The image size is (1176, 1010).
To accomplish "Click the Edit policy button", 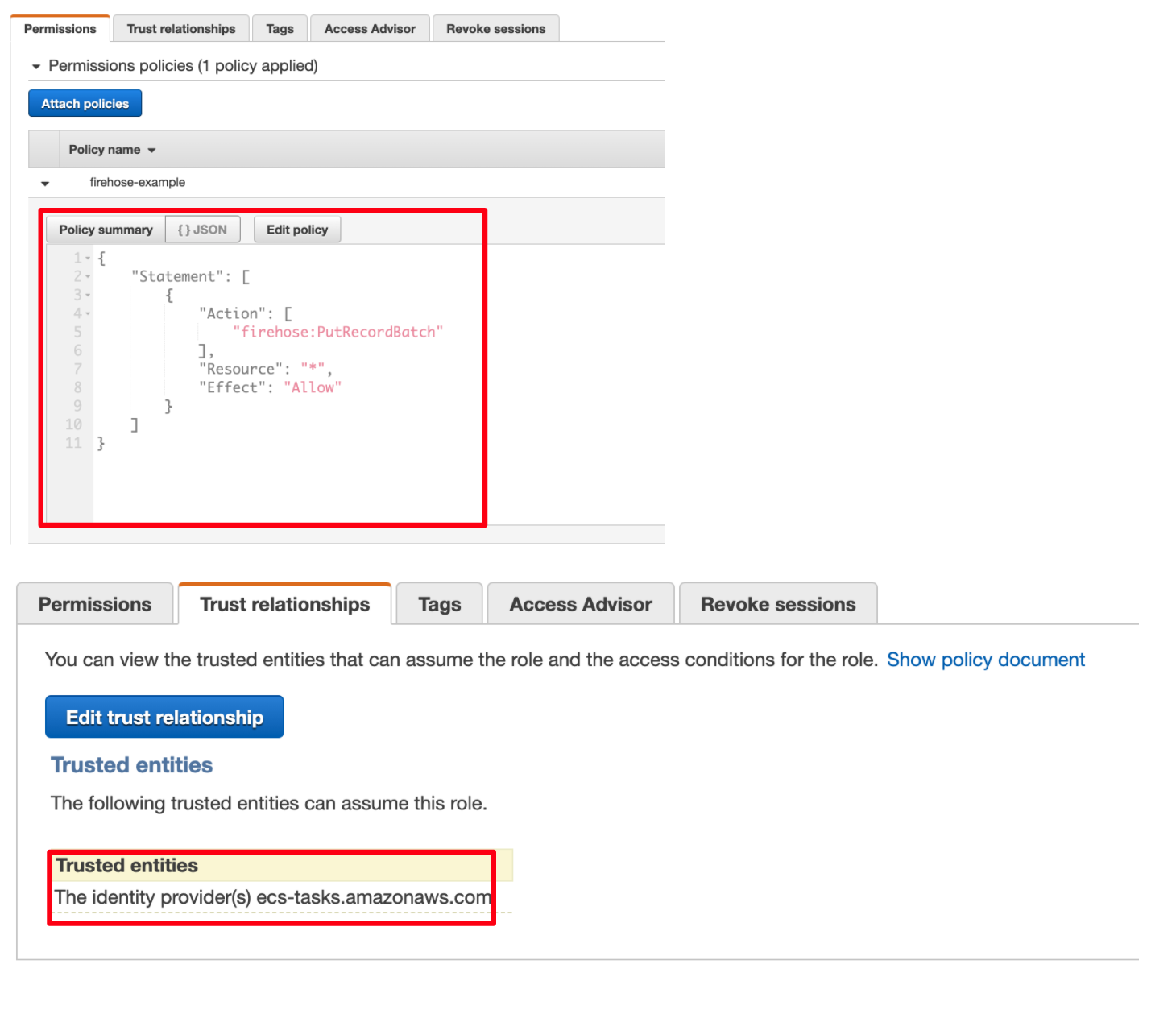I will click(297, 230).
